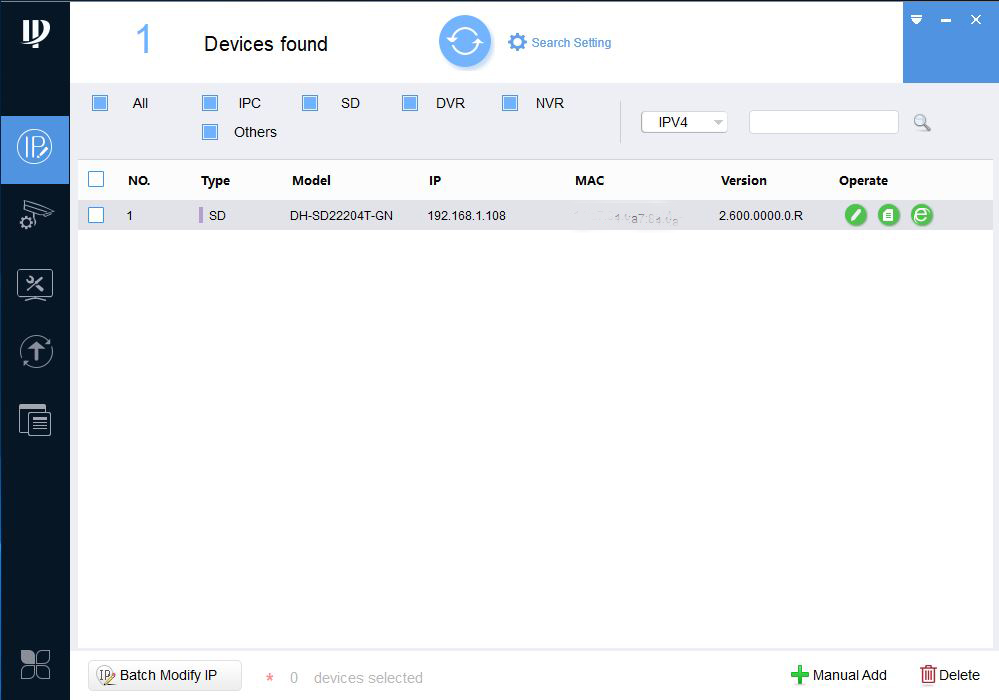Click the magnifying glass search icon
The height and width of the screenshot is (700, 999).
coord(921,122)
